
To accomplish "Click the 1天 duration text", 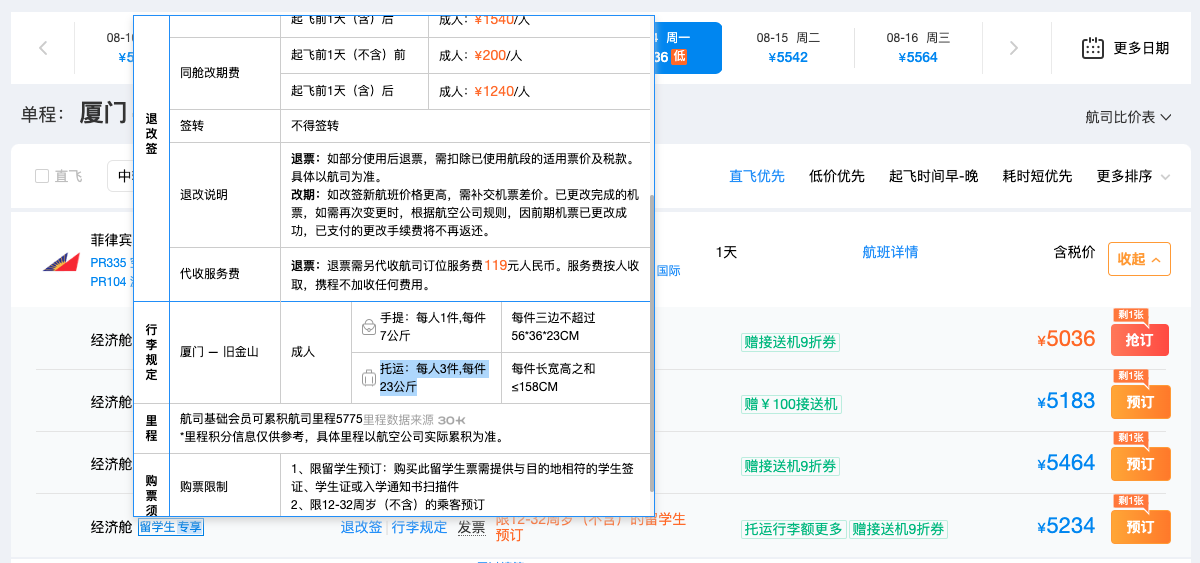I will pyautogui.click(x=727, y=252).
